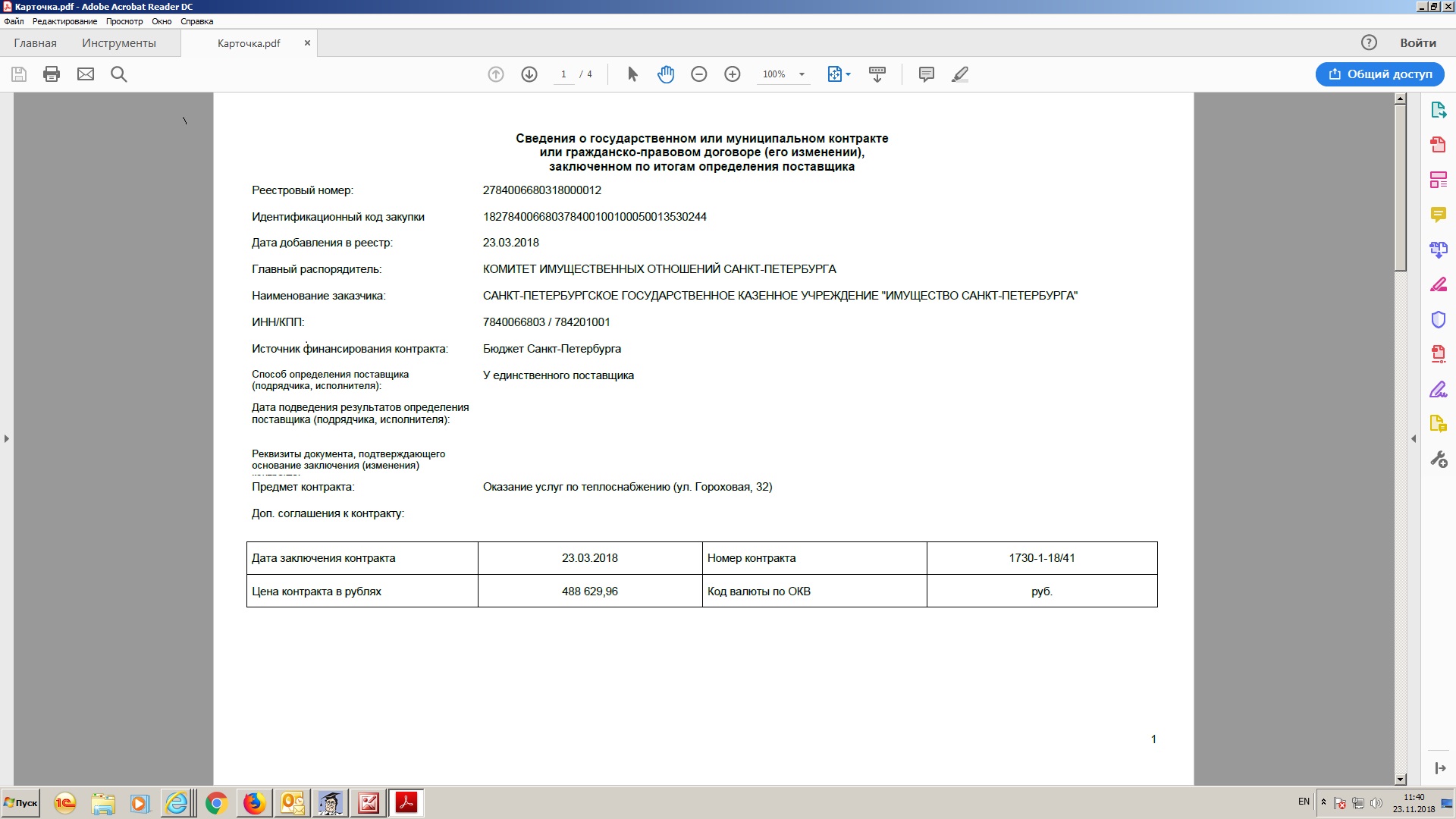The width and height of the screenshot is (1456, 819).
Task: Open More Tools wrench icon
Action: (x=1439, y=459)
